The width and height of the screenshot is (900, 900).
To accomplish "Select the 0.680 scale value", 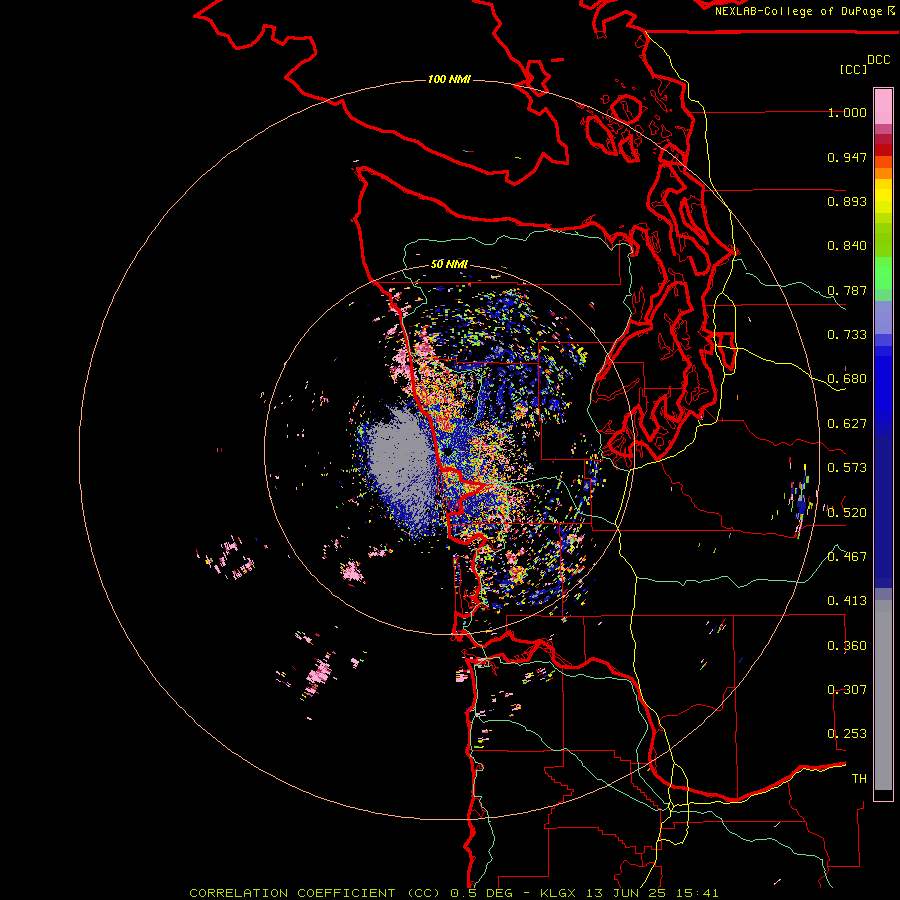I will pyautogui.click(x=847, y=379).
